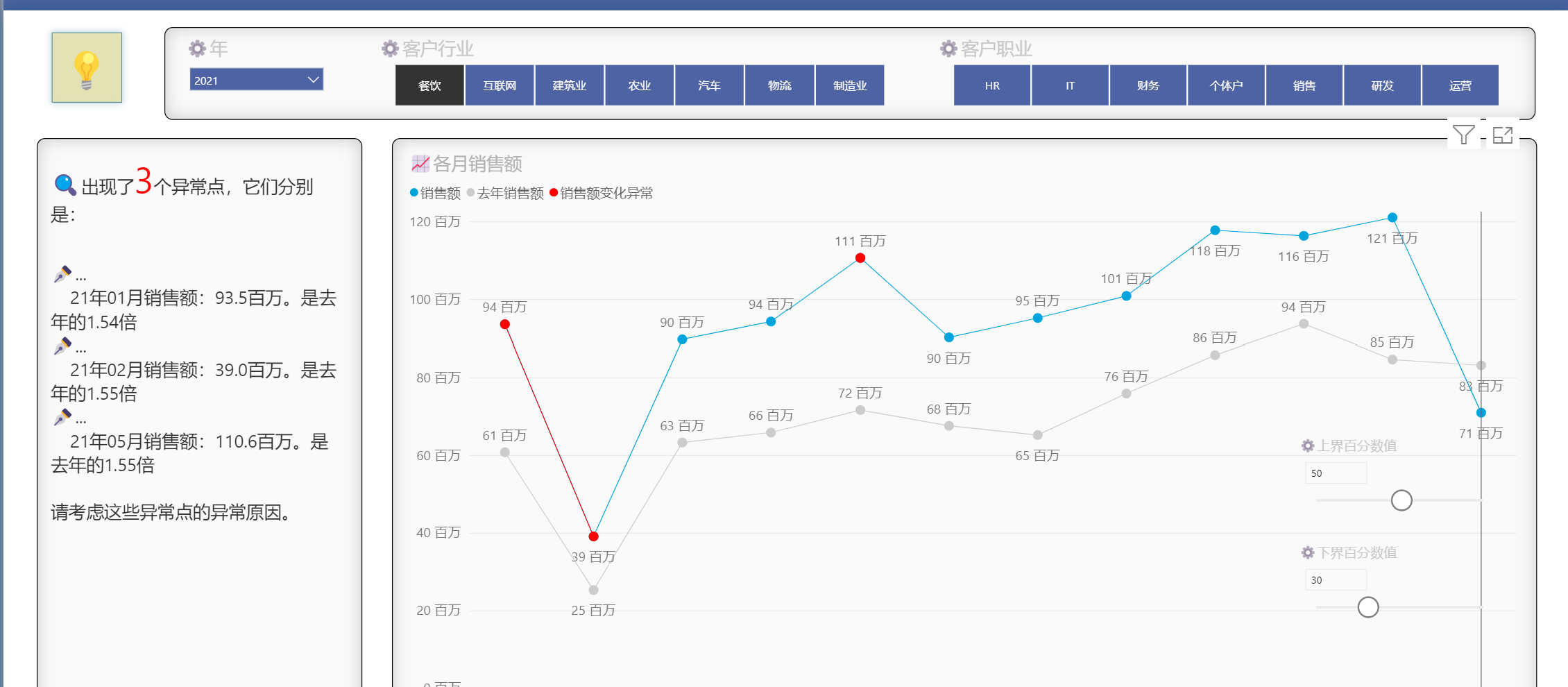Click the red anomaly point at 111 百万
This screenshot has height=687, width=1568.
point(860,258)
